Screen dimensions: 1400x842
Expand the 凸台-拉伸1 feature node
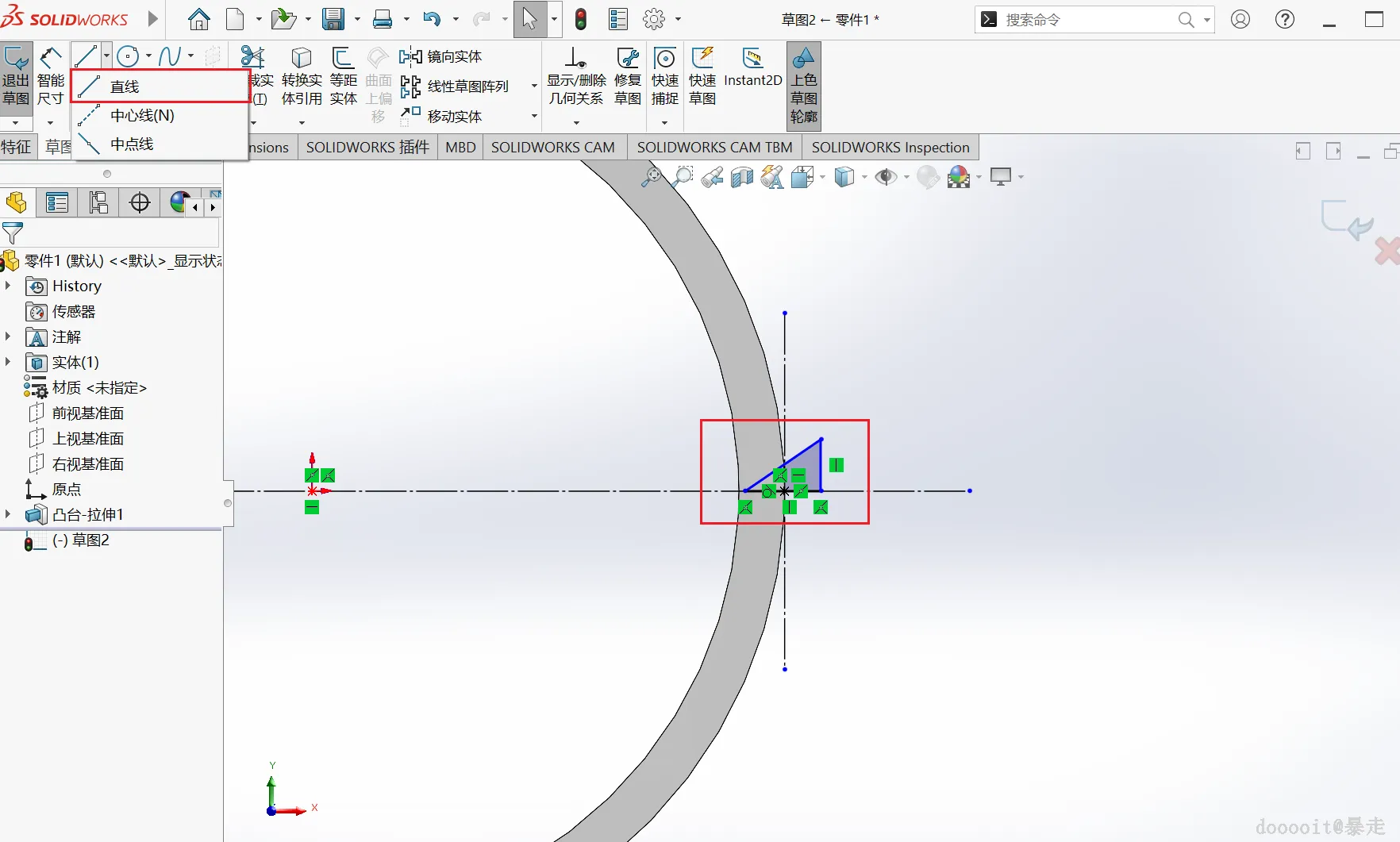8,514
